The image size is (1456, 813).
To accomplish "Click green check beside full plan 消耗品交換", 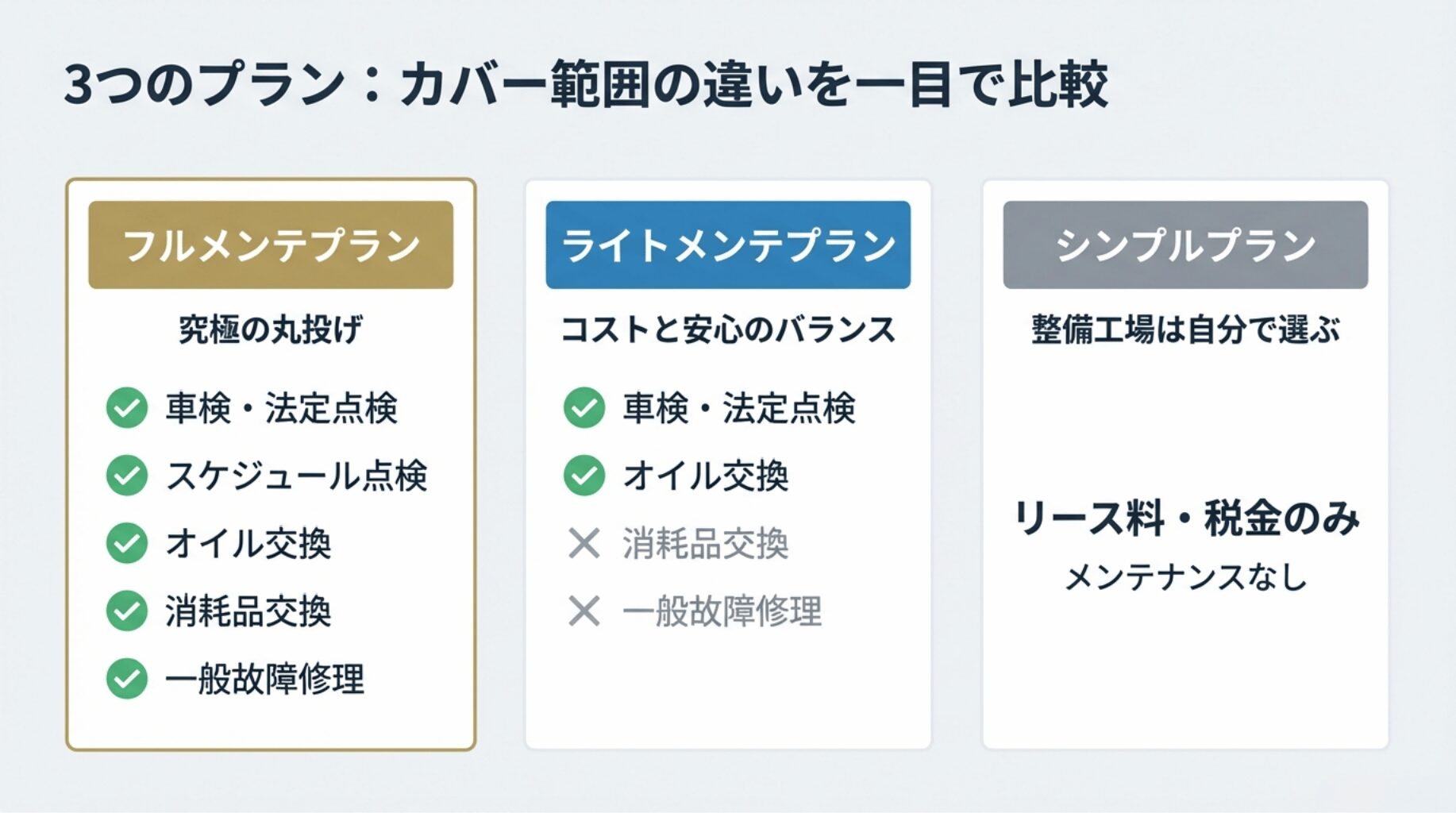I will pos(127,611).
